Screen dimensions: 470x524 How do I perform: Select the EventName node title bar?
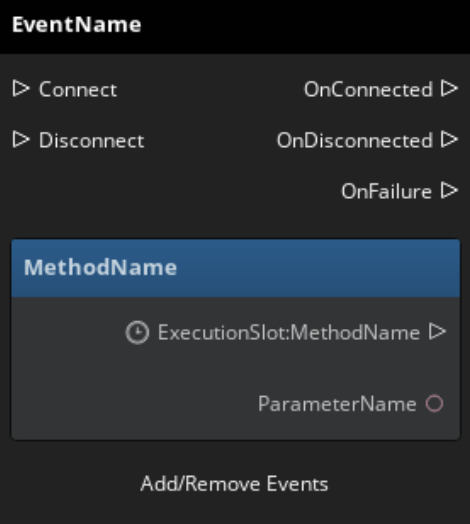(235, 27)
